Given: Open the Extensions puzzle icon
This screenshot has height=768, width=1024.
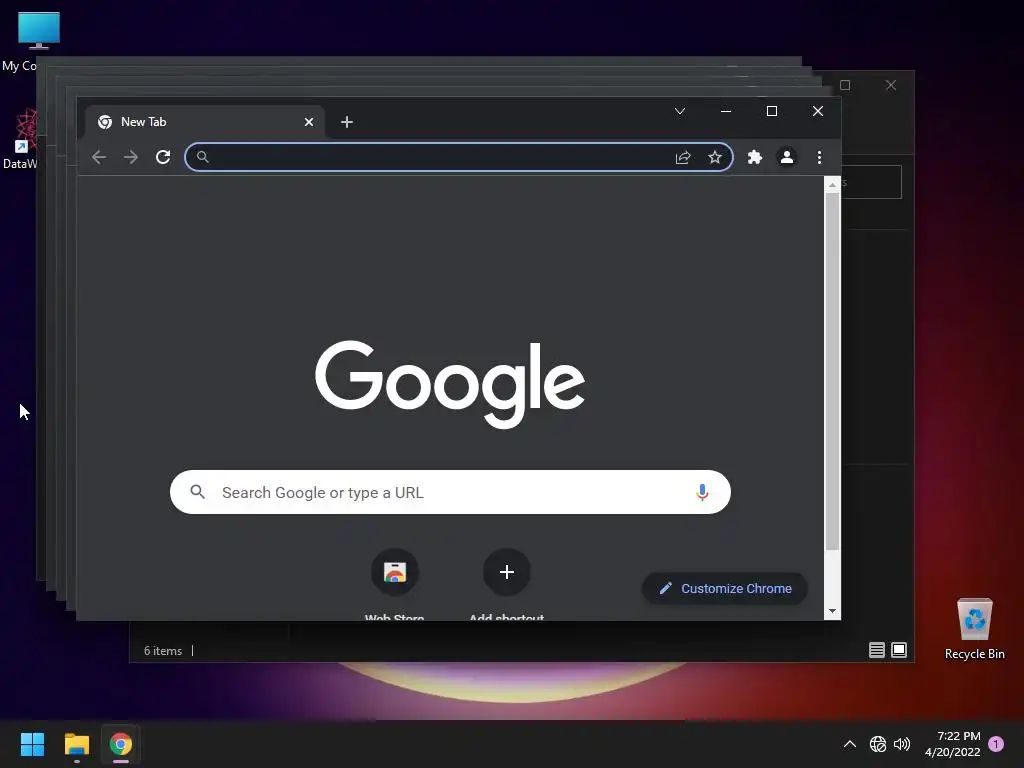Looking at the screenshot, I should pyautogui.click(x=755, y=157).
